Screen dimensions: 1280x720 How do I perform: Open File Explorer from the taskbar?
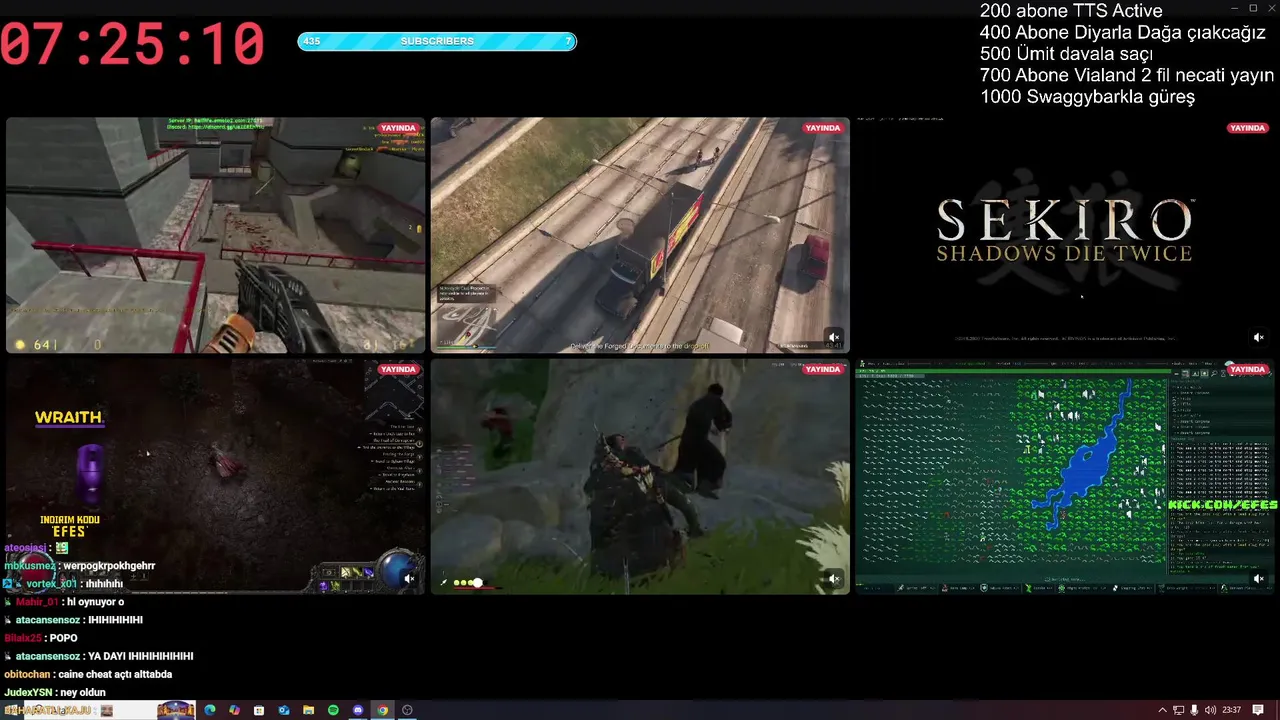click(309, 710)
